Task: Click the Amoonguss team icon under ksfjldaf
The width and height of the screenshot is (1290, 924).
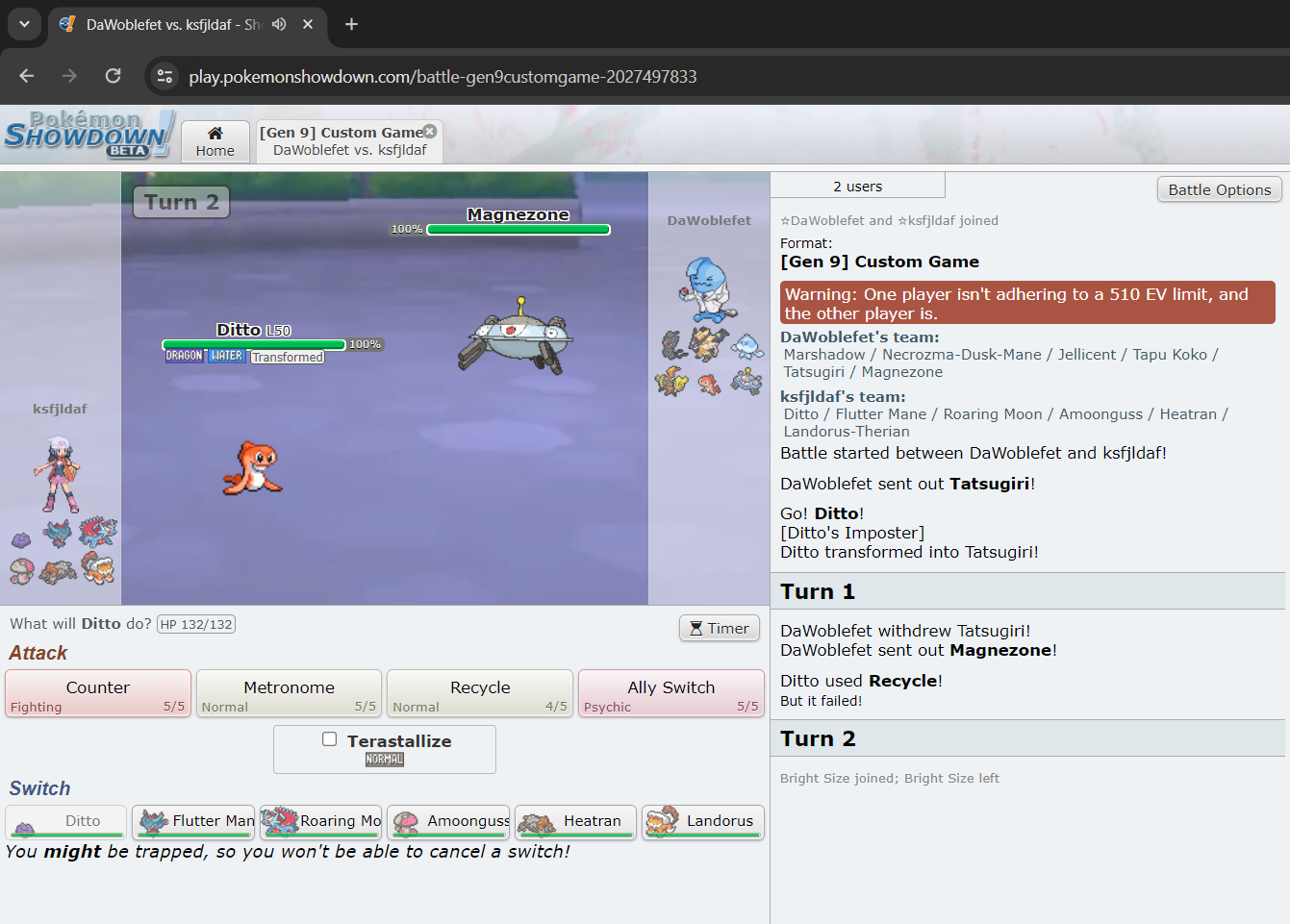Action: point(21,571)
